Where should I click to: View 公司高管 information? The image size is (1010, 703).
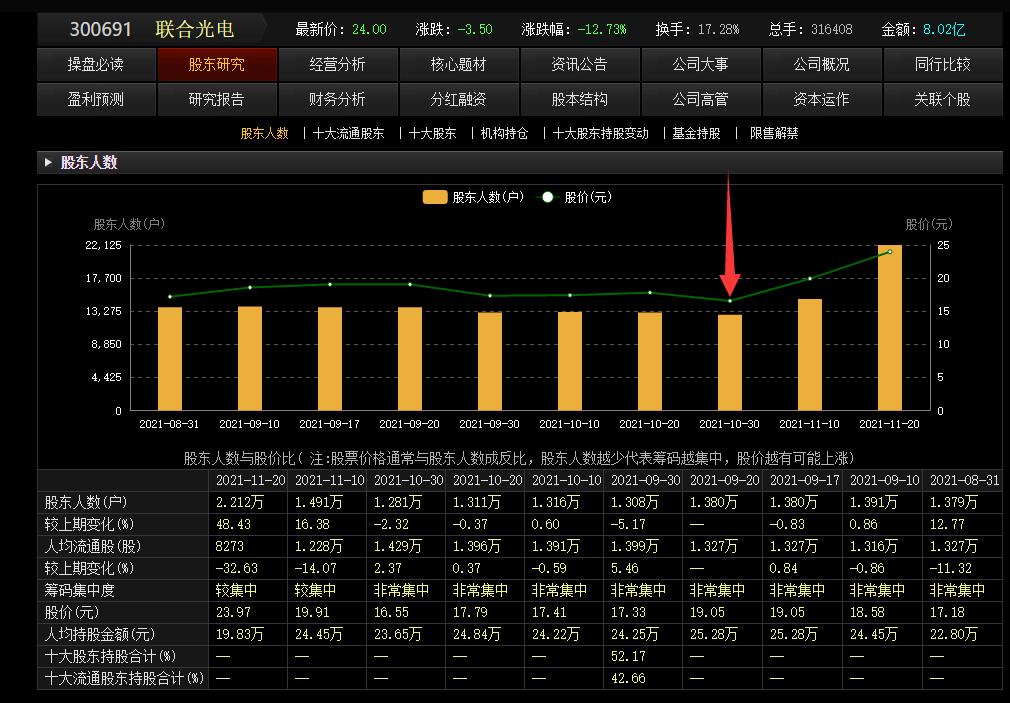pos(701,99)
